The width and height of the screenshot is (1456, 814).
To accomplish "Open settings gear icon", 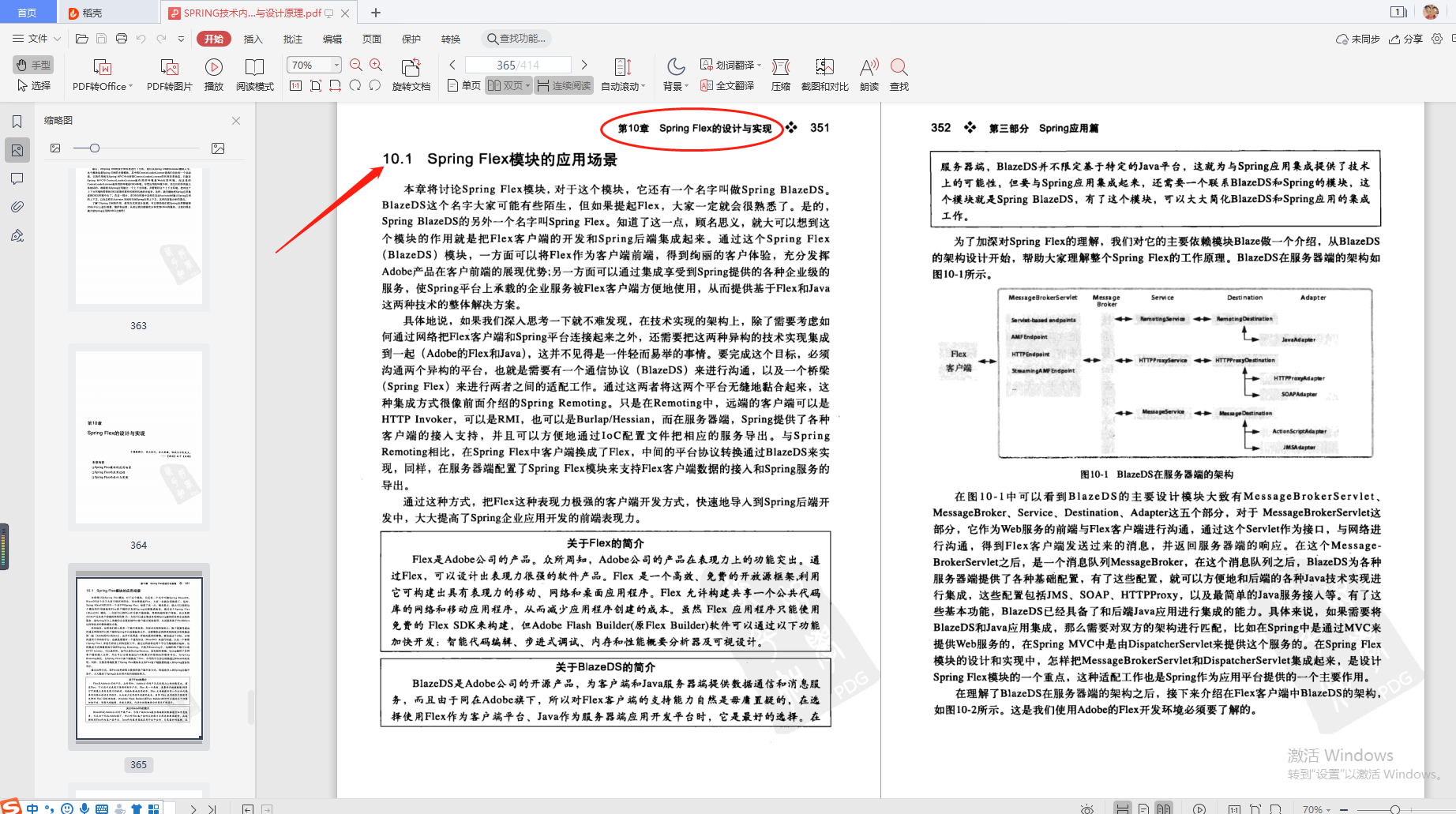I will (x=1437, y=39).
